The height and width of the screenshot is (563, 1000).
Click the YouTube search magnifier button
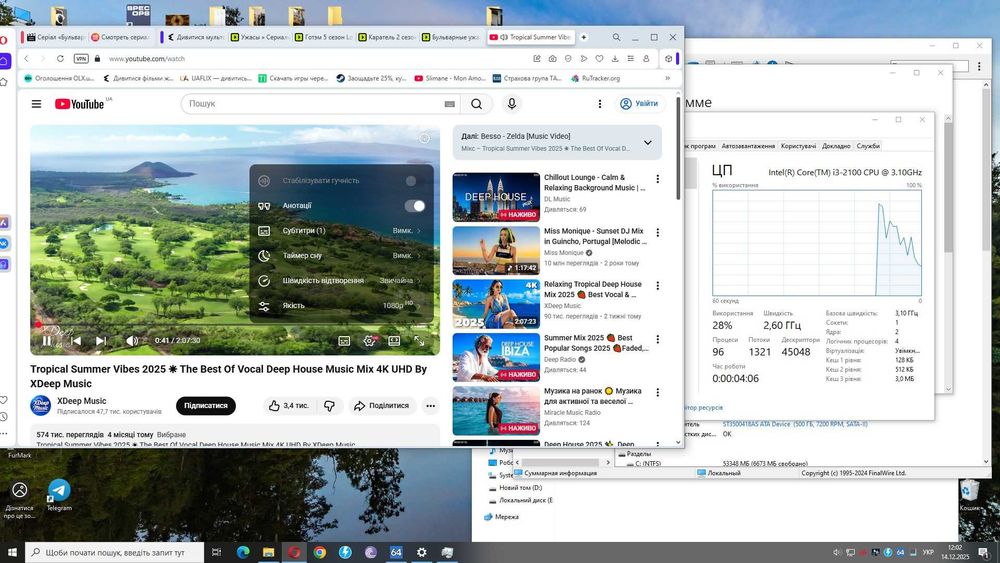[476, 104]
